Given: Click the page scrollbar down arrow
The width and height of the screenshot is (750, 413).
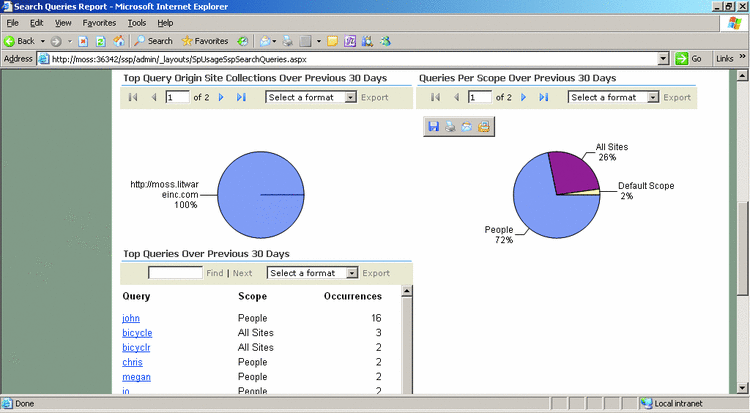Looking at the screenshot, I should (x=742, y=388).
